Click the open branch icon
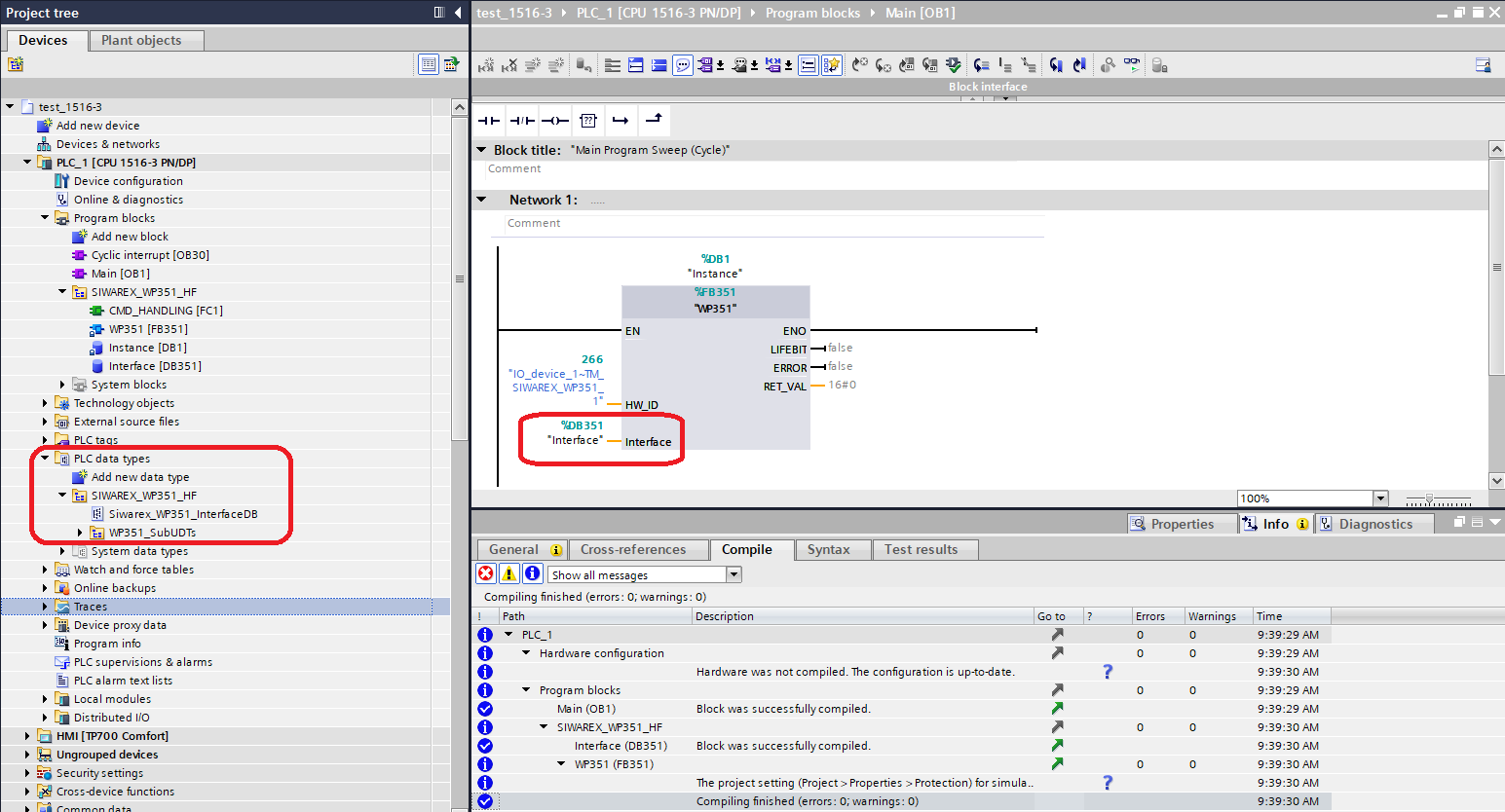 pos(621,121)
